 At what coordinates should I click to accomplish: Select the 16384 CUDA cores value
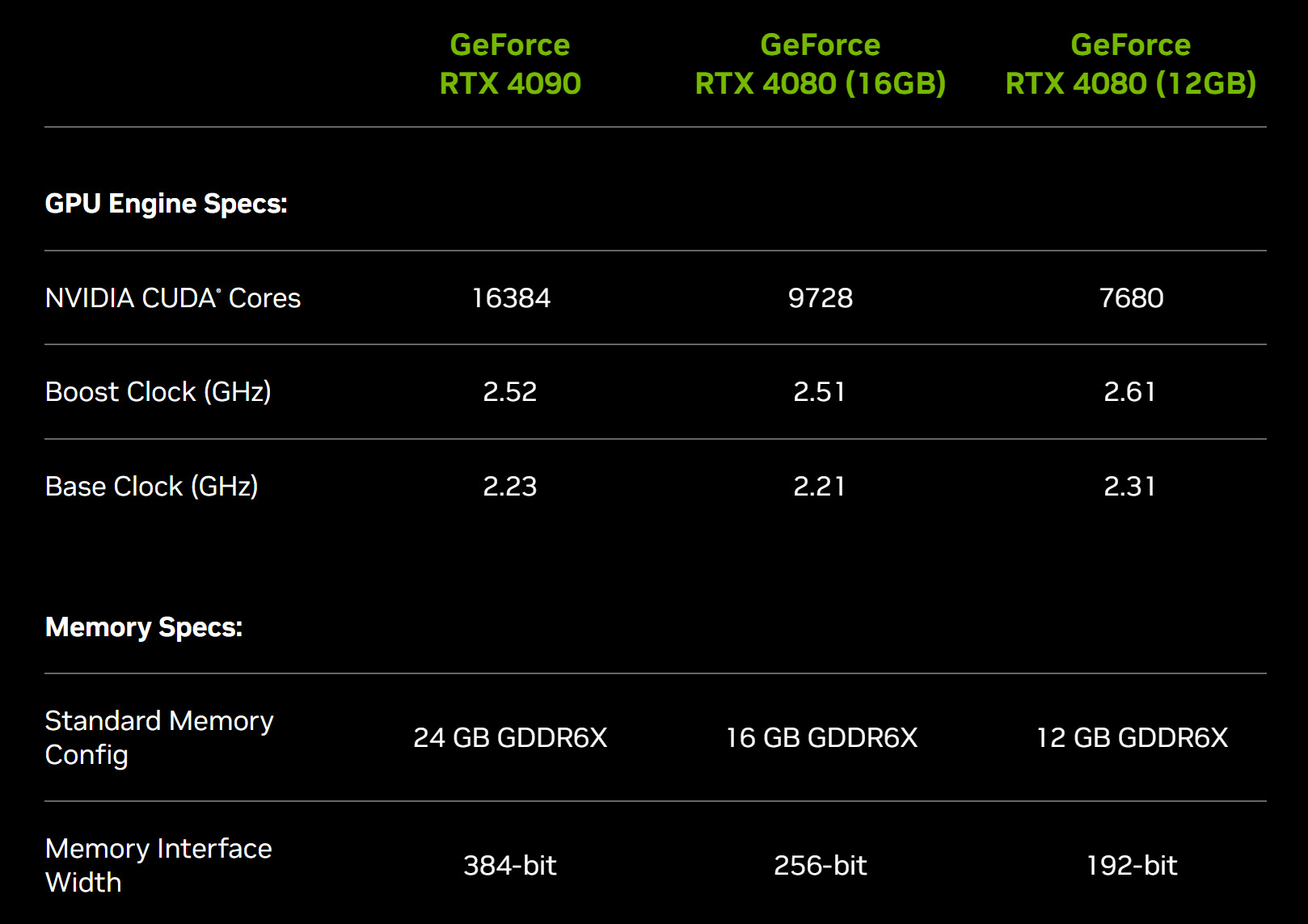click(x=511, y=298)
